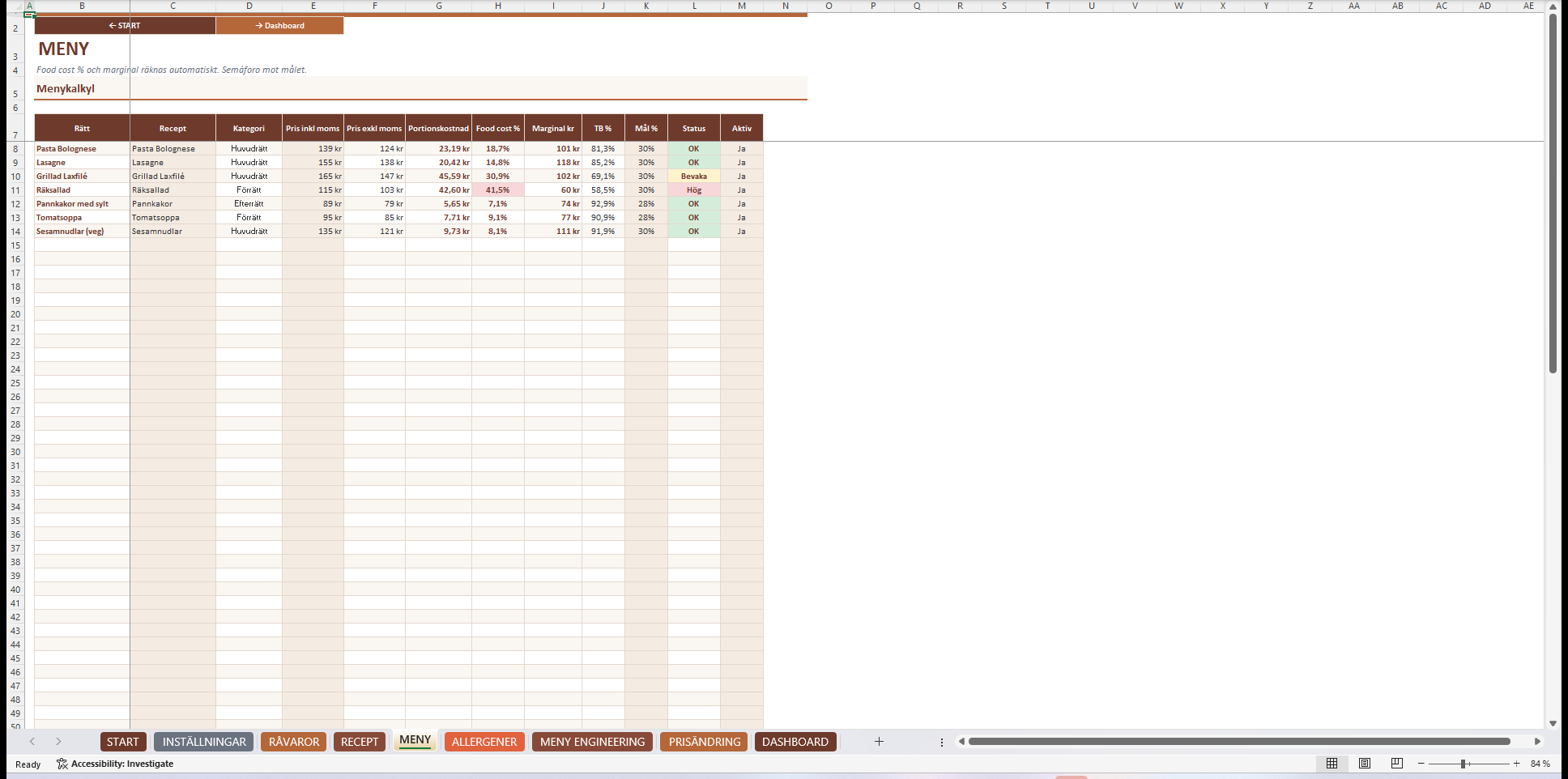Screen dimensions: 1568x779
Task: Open the ALLERGENER sheet tab
Action: point(484,742)
